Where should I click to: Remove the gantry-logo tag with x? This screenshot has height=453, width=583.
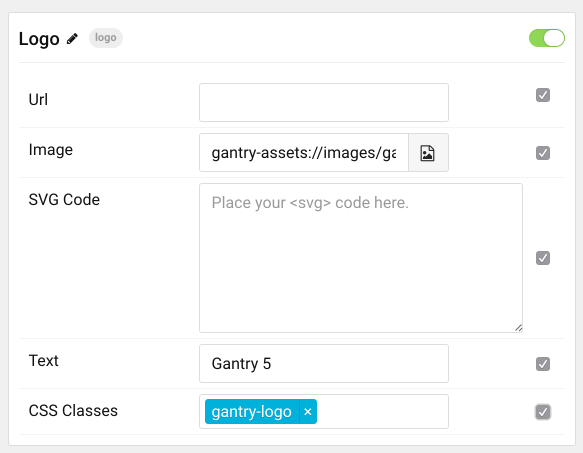308,412
